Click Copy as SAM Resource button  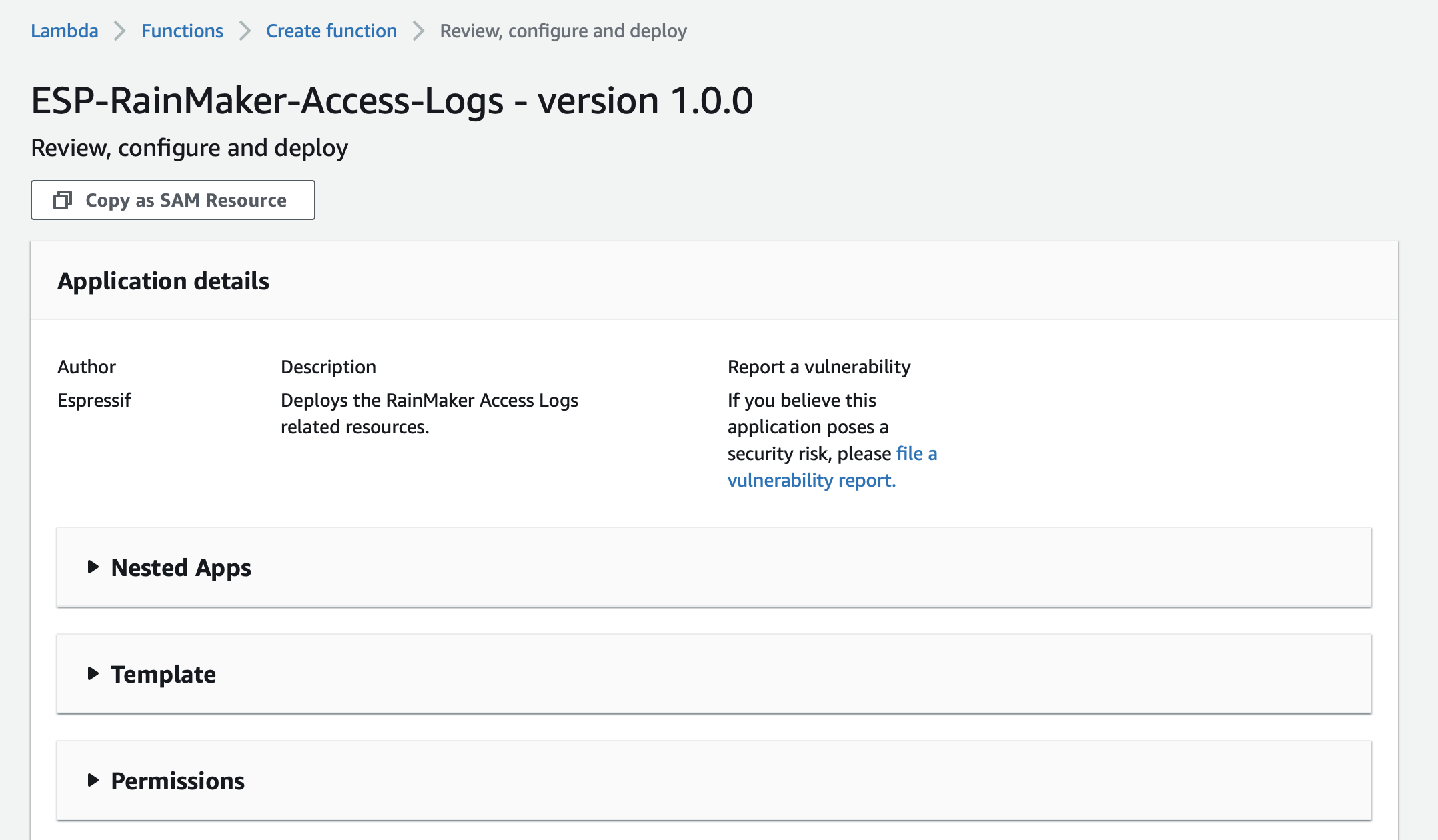[x=173, y=200]
